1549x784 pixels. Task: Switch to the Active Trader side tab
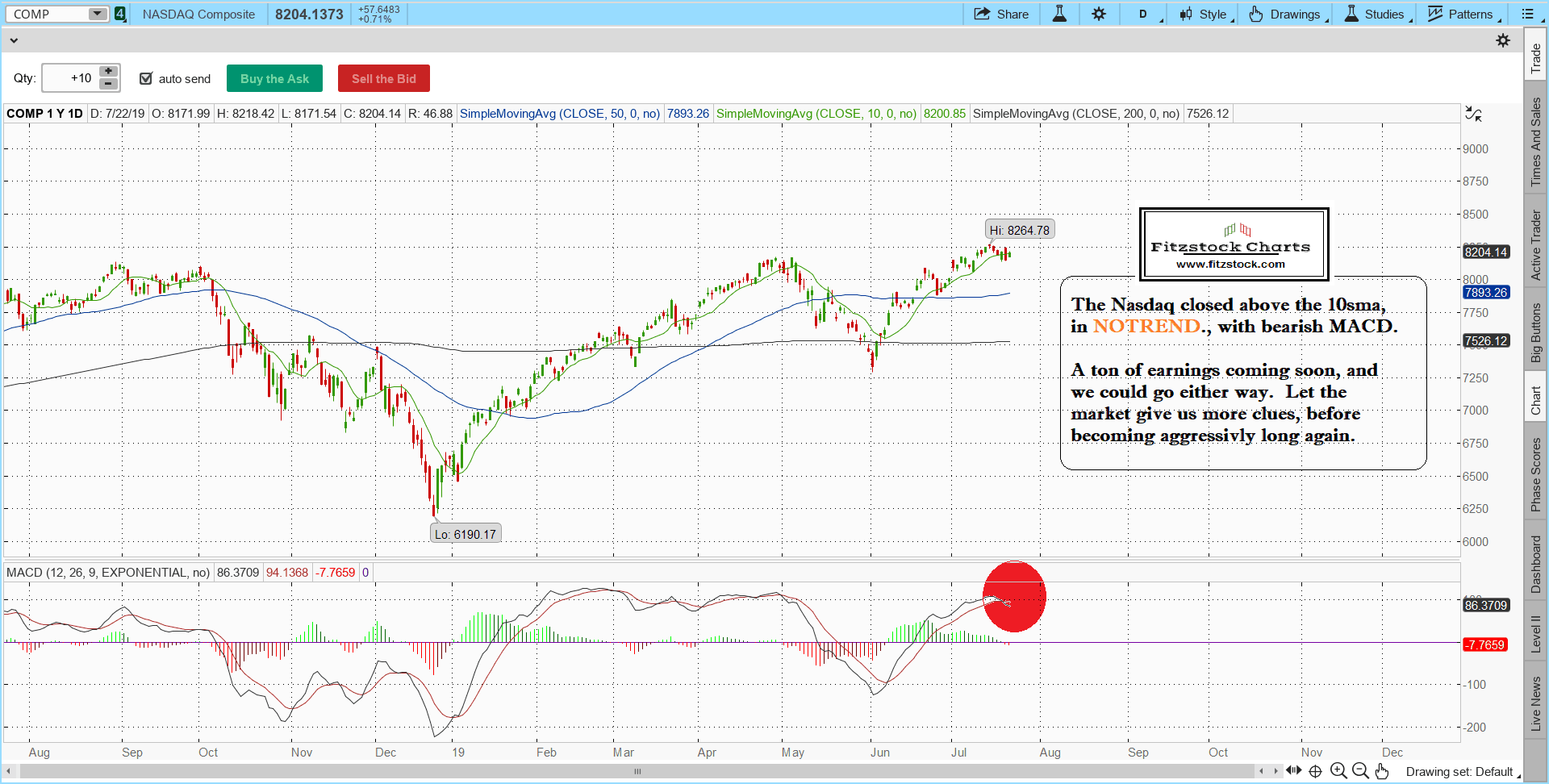point(1535,245)
